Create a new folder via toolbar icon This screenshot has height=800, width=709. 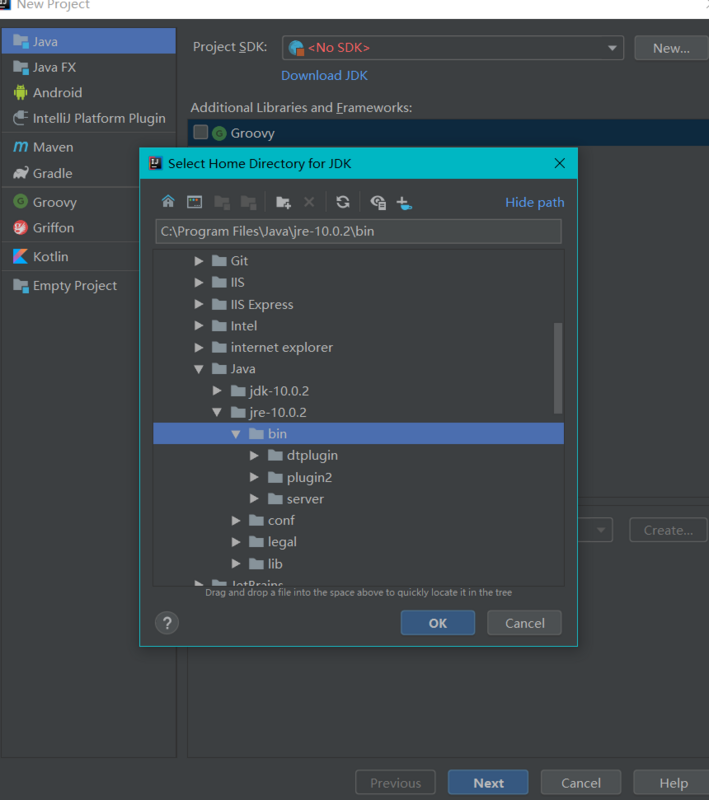tap(283, 202)
